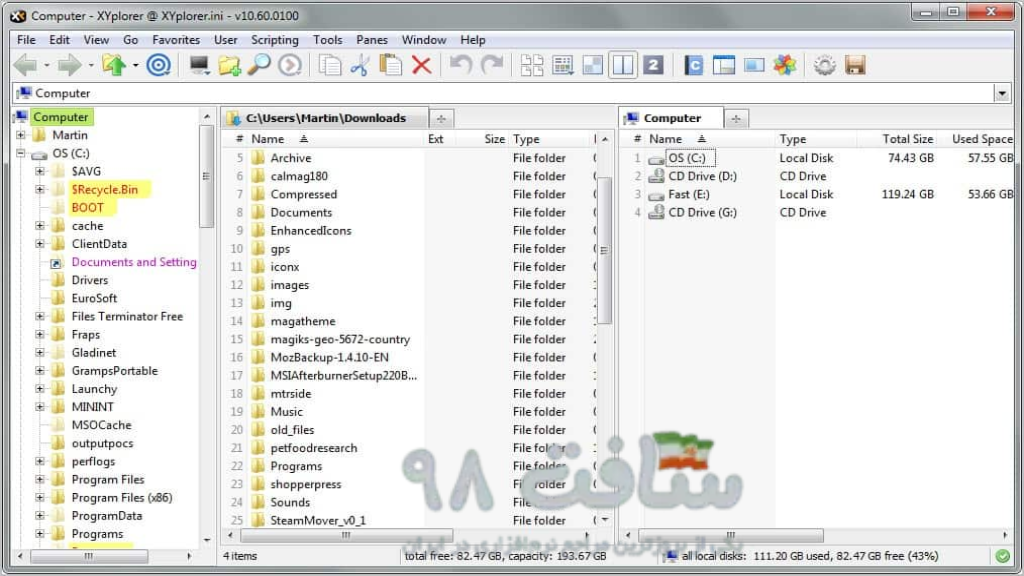Open the File menu
Viewport: 1024px width, 576px height.
click(26, 40)
